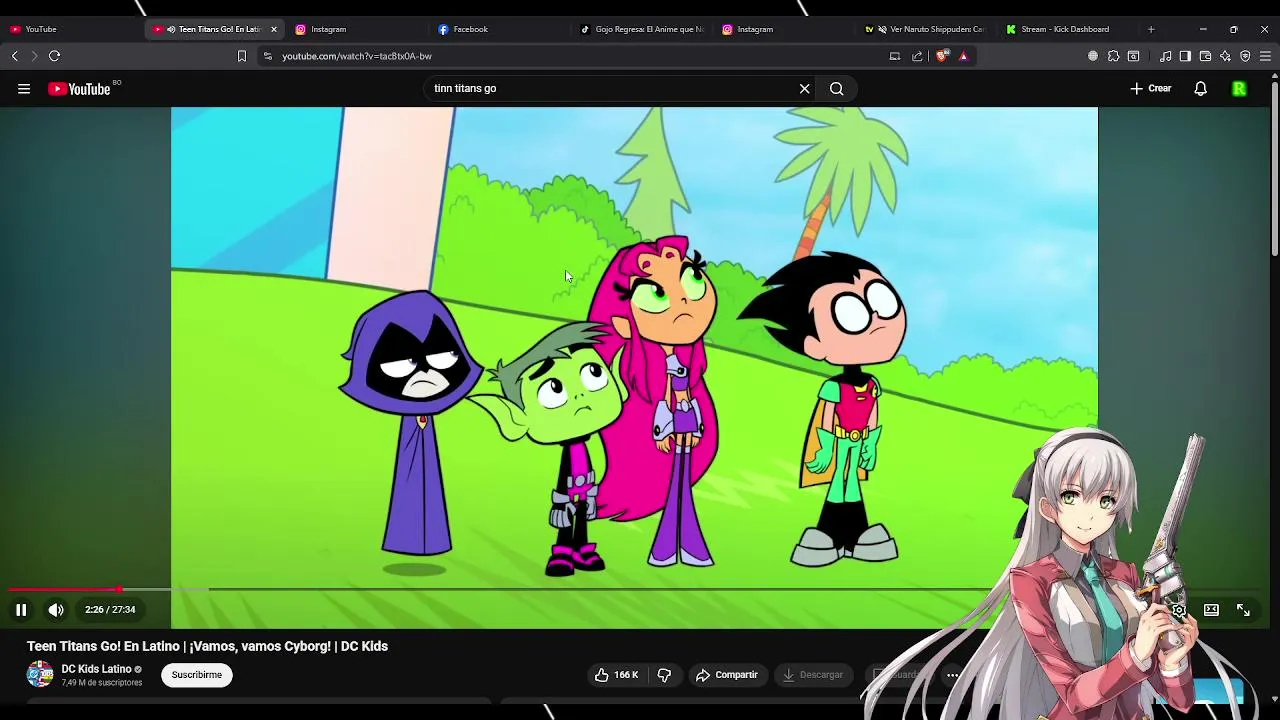The width and height of the screenshot is (1280, 720).
Task: Switch the video to fullscreen
Action: (1243, 610)
